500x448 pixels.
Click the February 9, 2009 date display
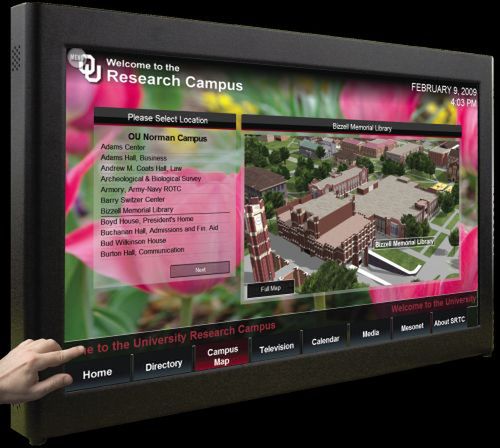click(444, 89)
